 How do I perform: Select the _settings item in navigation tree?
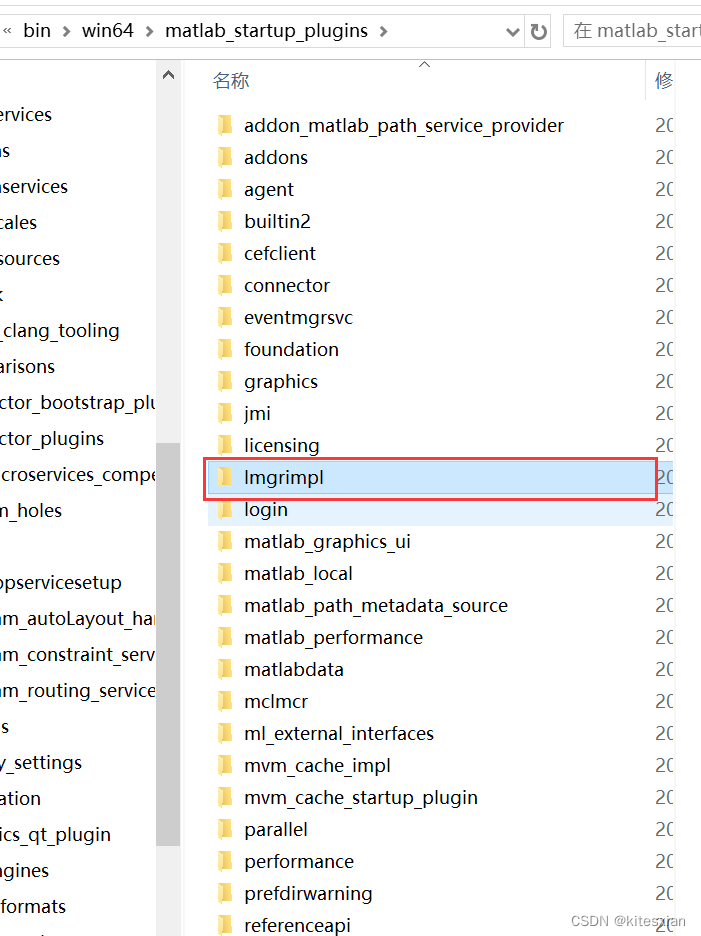point(41,763)
